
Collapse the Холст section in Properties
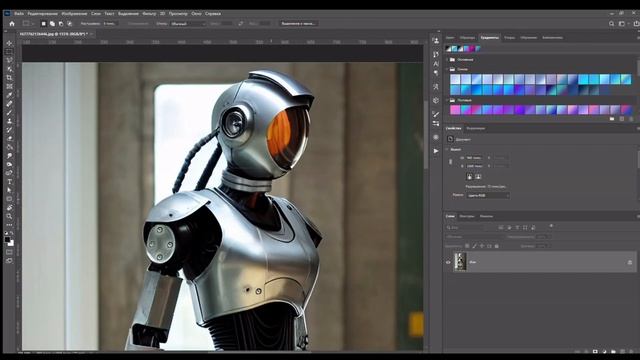447,149
